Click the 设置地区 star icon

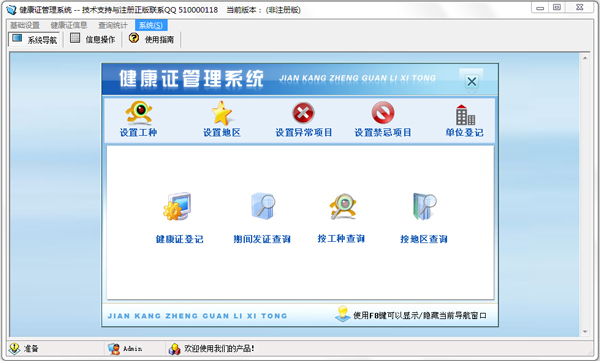coord(222,113)
